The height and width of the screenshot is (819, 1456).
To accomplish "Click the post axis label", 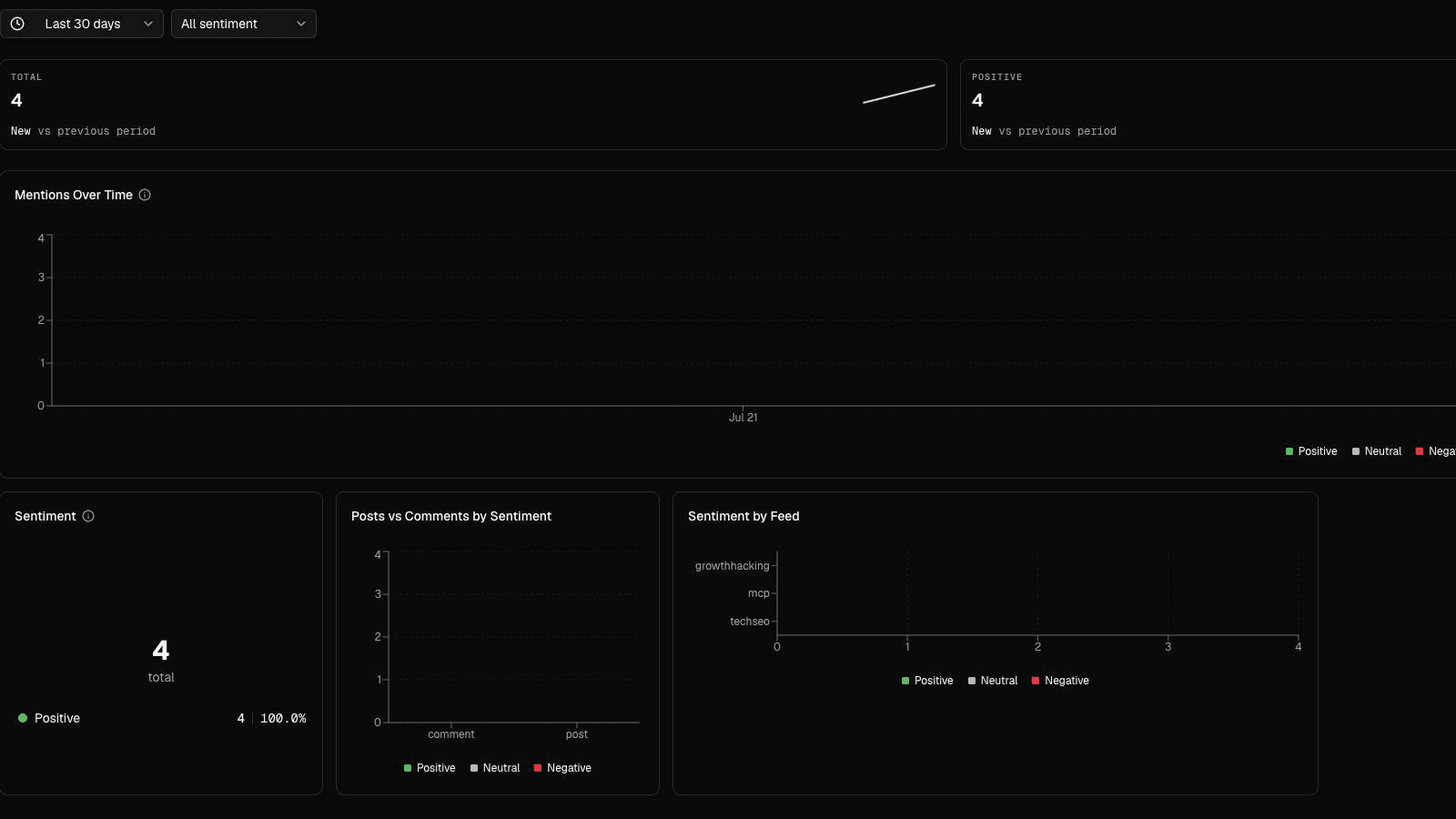I will point(577,734).
